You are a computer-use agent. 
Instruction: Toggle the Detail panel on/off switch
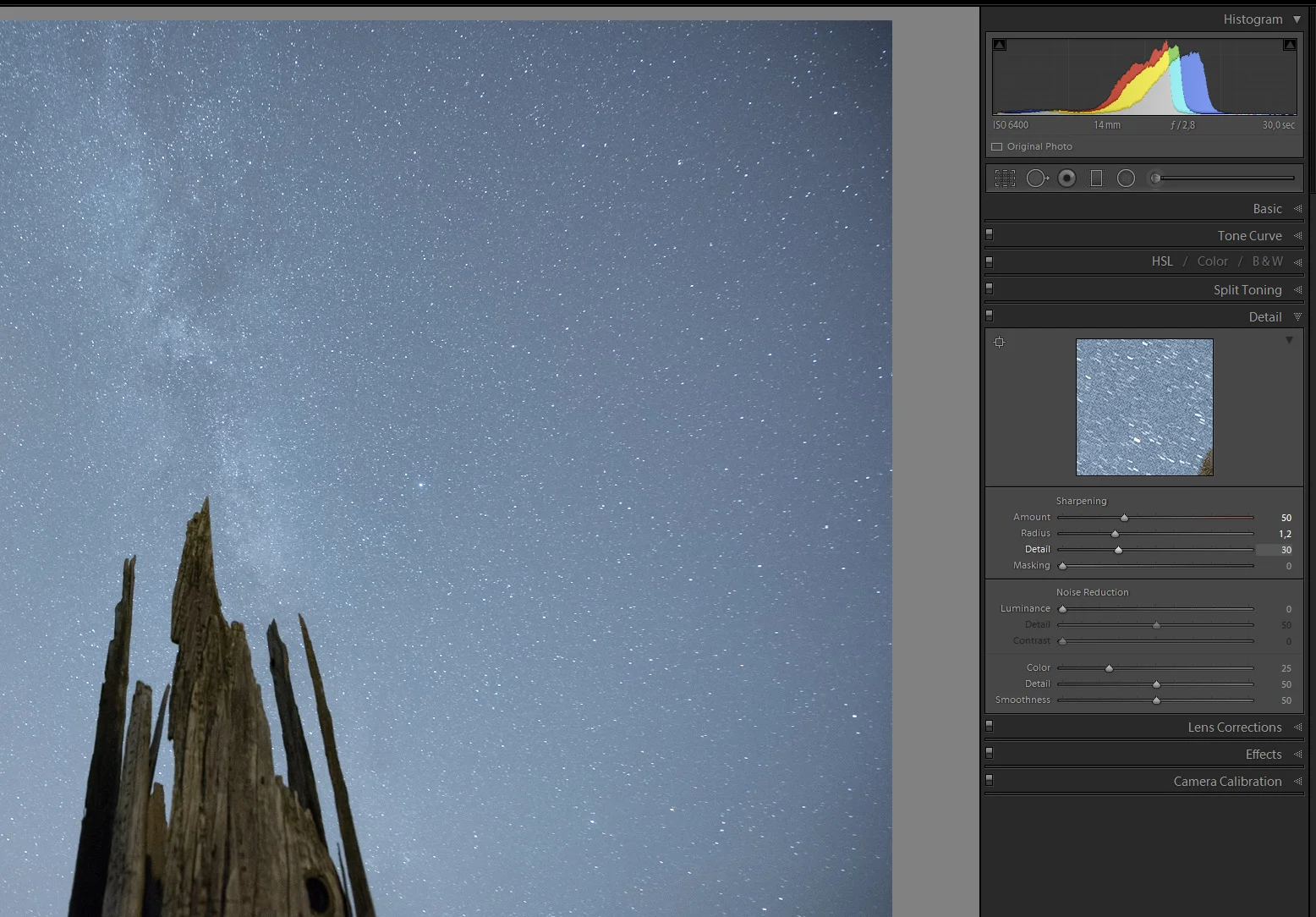click(989, 316)
